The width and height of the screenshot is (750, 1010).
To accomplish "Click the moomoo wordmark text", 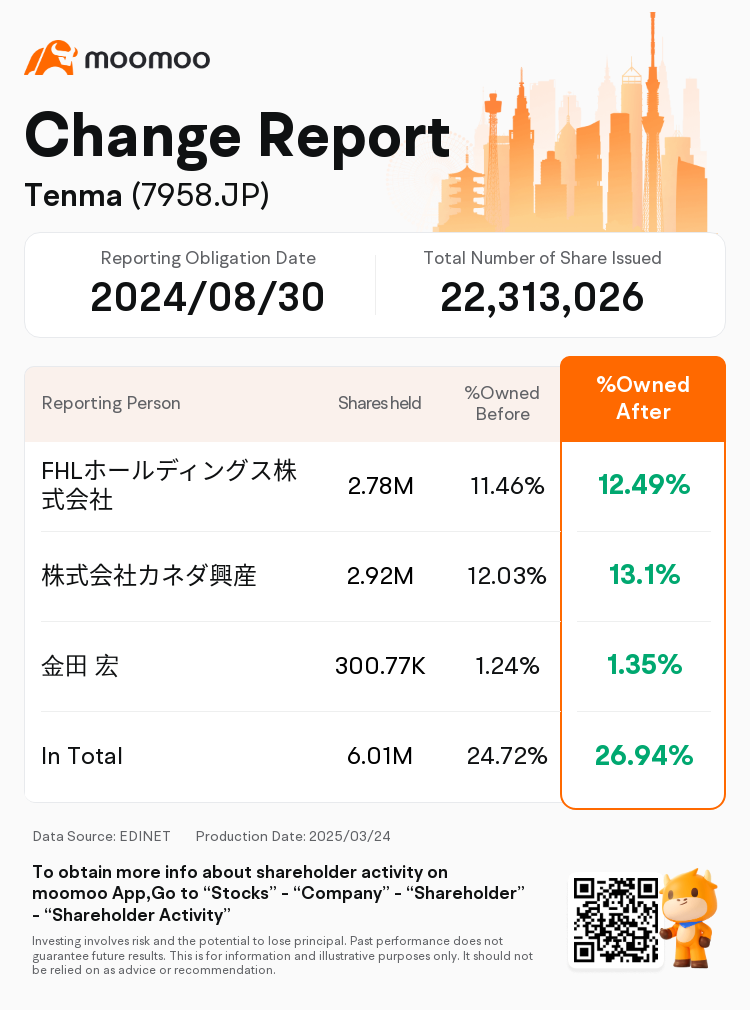I will (147, 59).
